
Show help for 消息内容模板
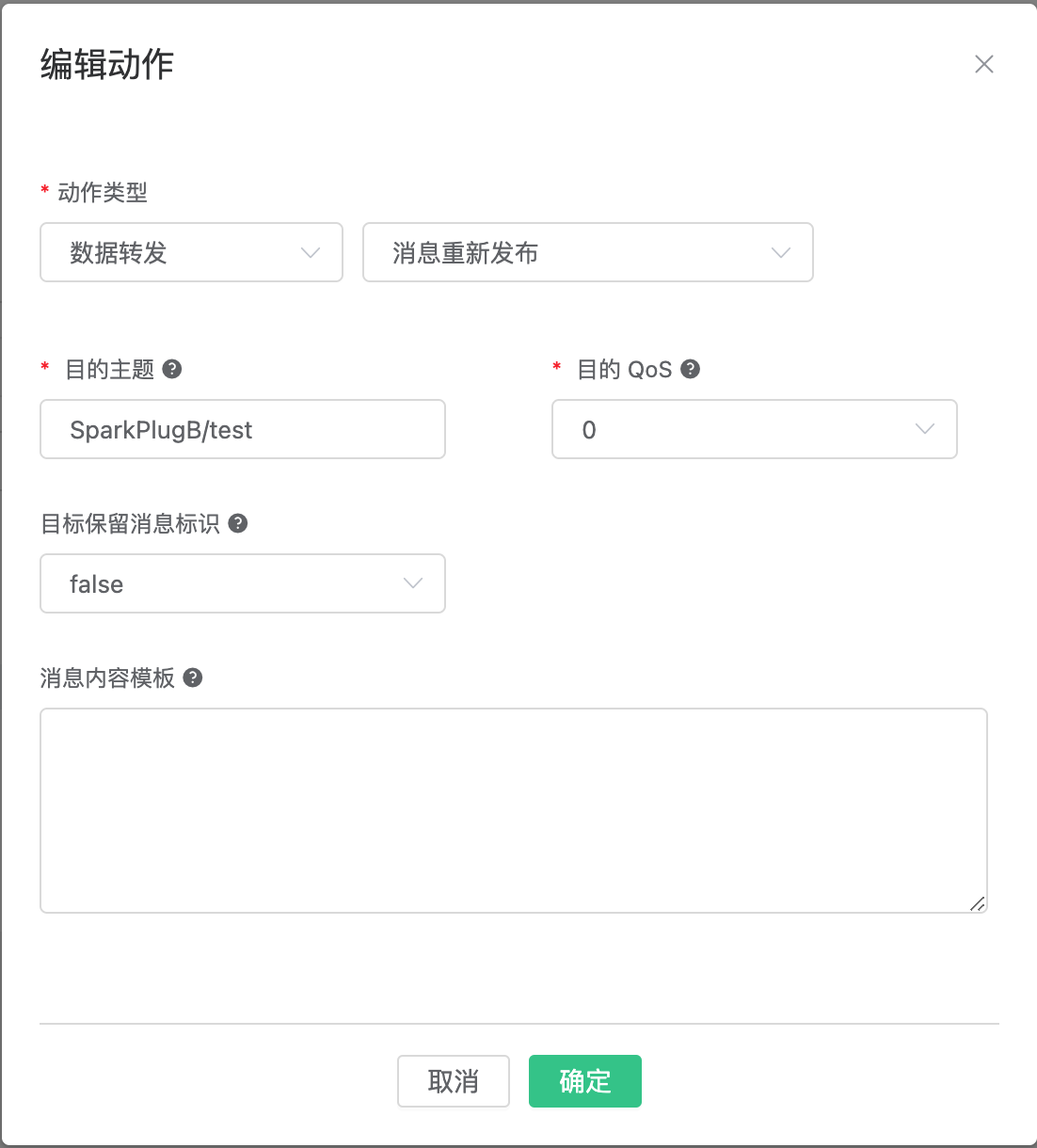coord(193,678)
